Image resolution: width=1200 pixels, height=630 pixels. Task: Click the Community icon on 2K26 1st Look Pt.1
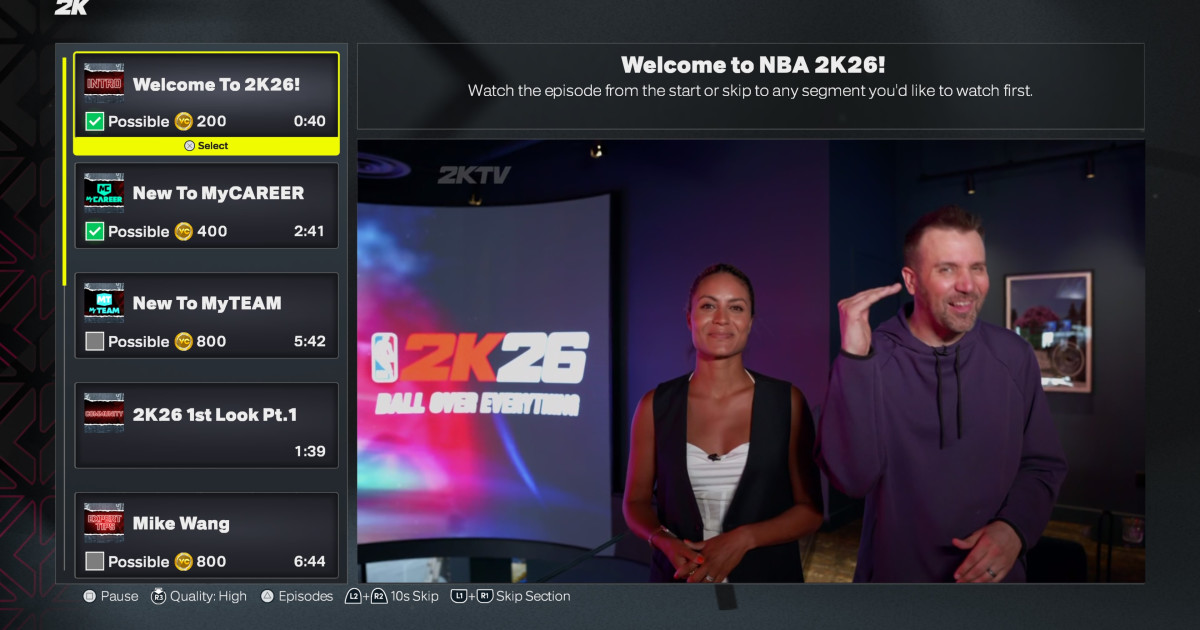pyautogui.click(x=104, y=413)
